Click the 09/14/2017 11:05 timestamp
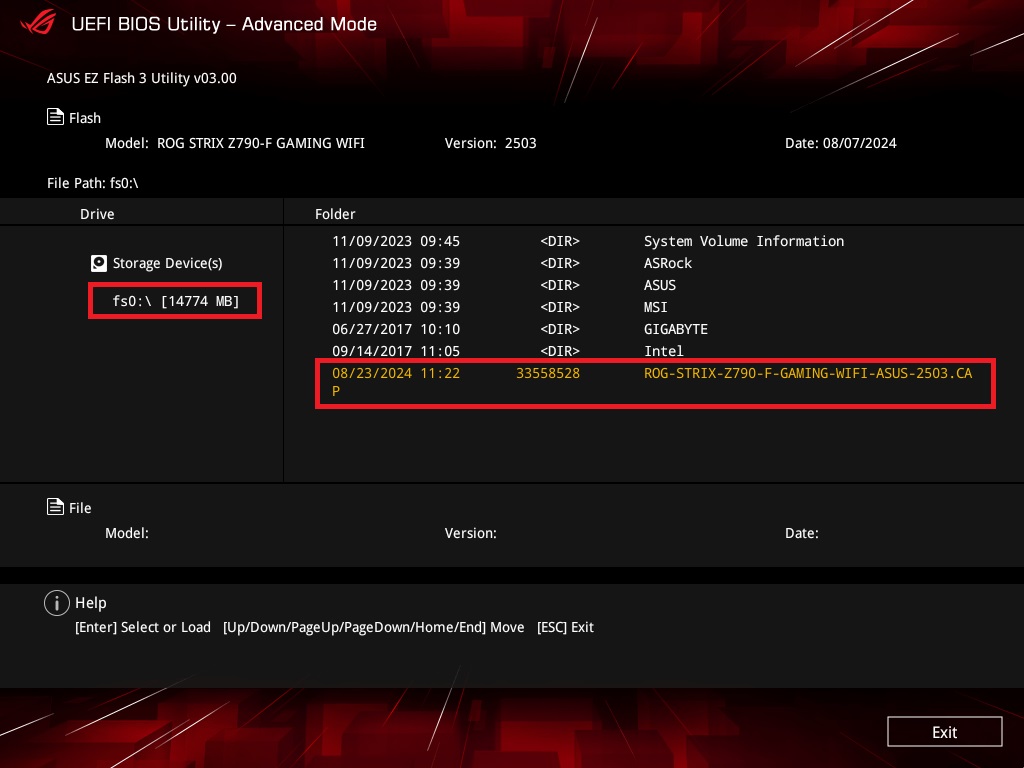1024x768 pixels. tap(396, 351)
